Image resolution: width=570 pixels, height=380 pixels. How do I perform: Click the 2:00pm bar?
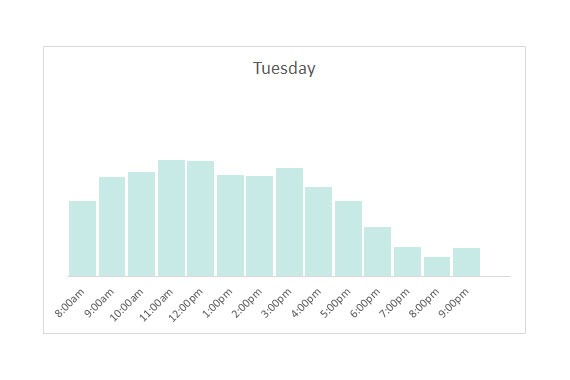point(260,226)
